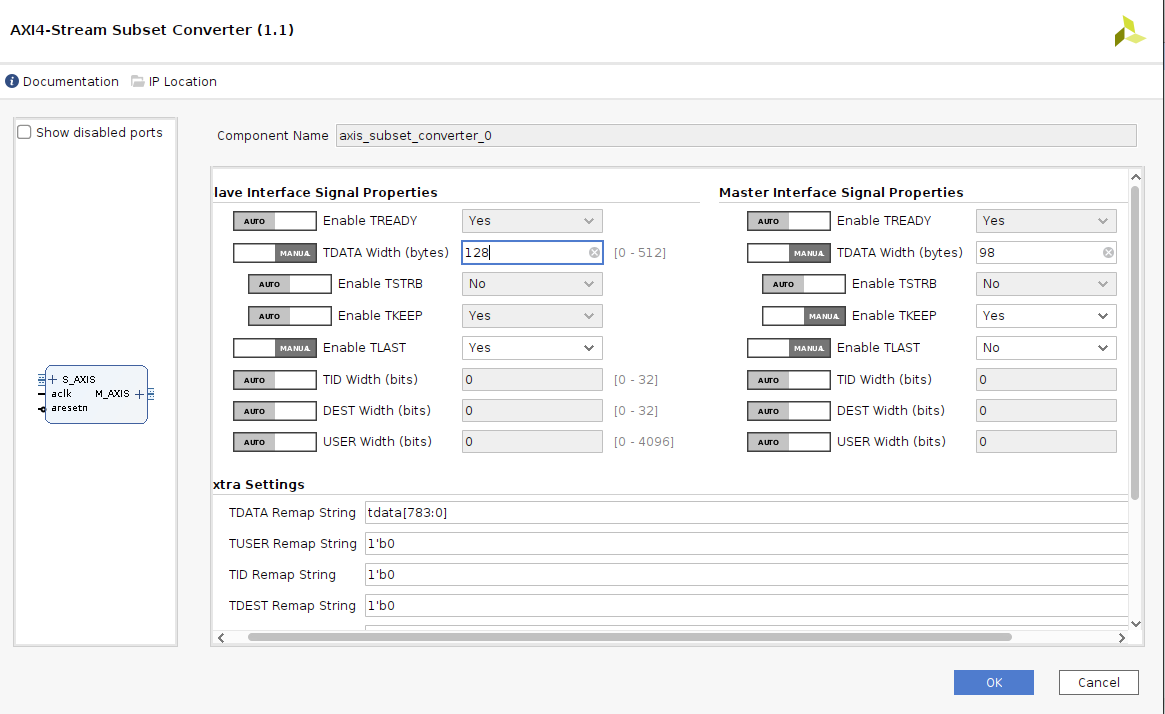Open master Enable TLAST dropdown
Viewport: 1165px width, 714px height.
click(1046, 348)
